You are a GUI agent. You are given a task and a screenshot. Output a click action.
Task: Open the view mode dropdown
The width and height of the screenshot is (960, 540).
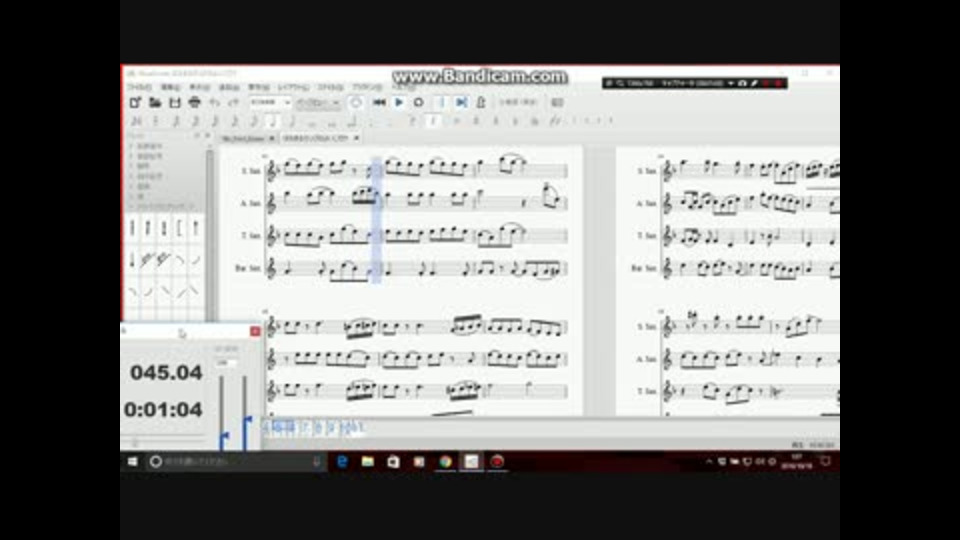pos(318,102)
